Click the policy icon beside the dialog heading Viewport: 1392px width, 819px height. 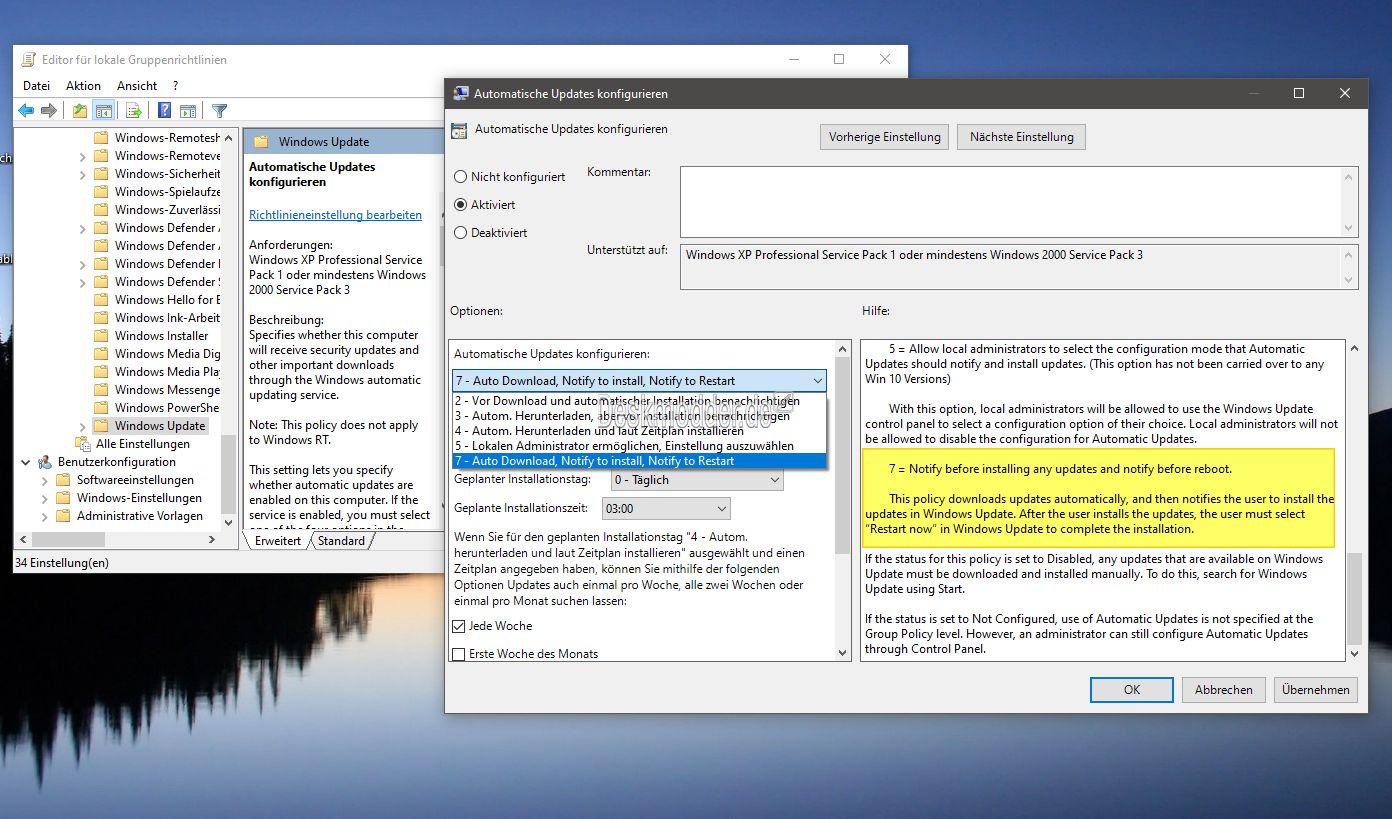[459, 129]
